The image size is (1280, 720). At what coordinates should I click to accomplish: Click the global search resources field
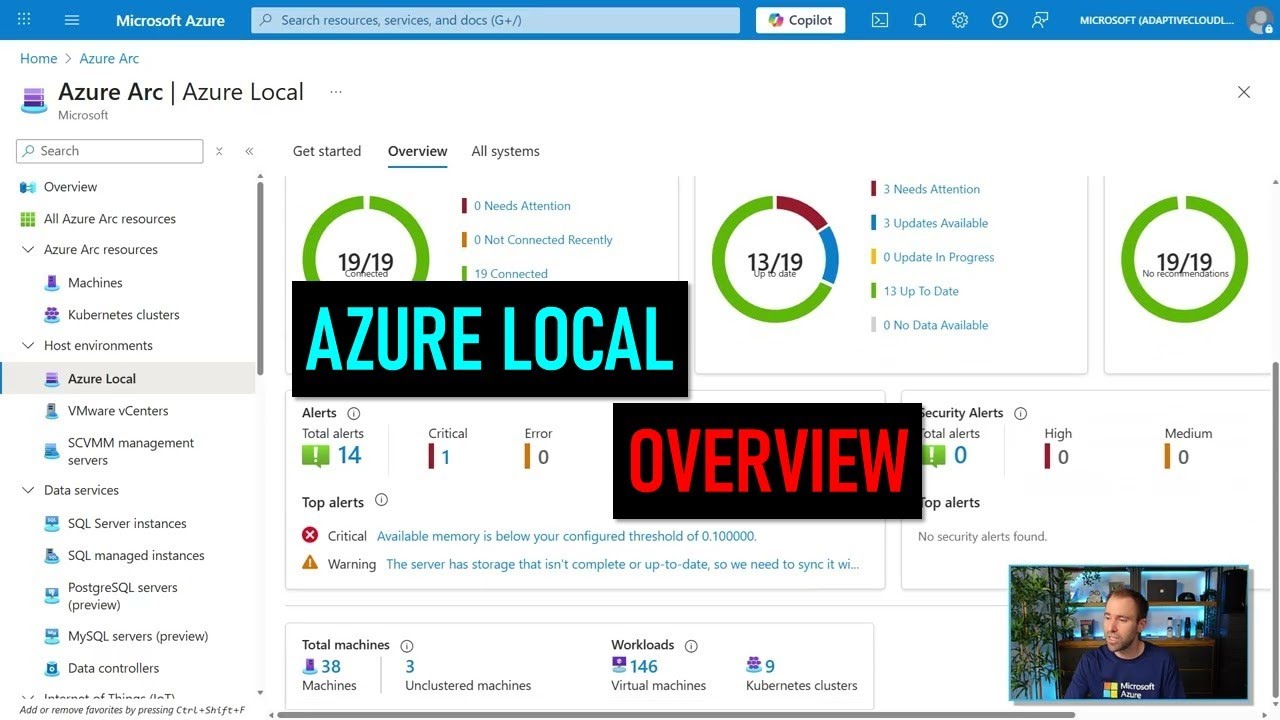coord(495,20)
